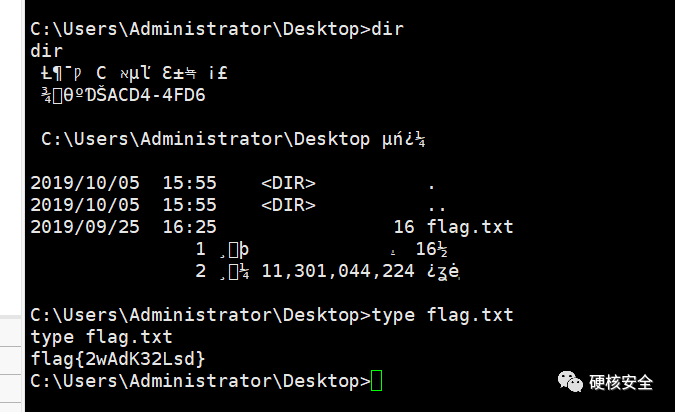675x412 pixels.
Task: Click the second <DIR> entry
Action: [288, 205]
